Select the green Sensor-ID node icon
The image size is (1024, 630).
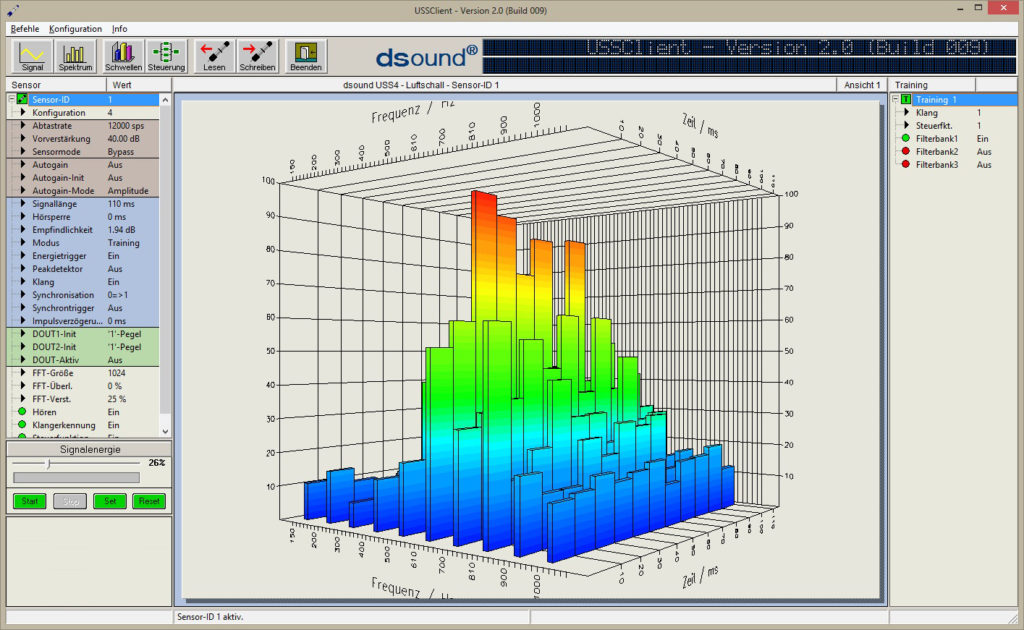point(23,99)
